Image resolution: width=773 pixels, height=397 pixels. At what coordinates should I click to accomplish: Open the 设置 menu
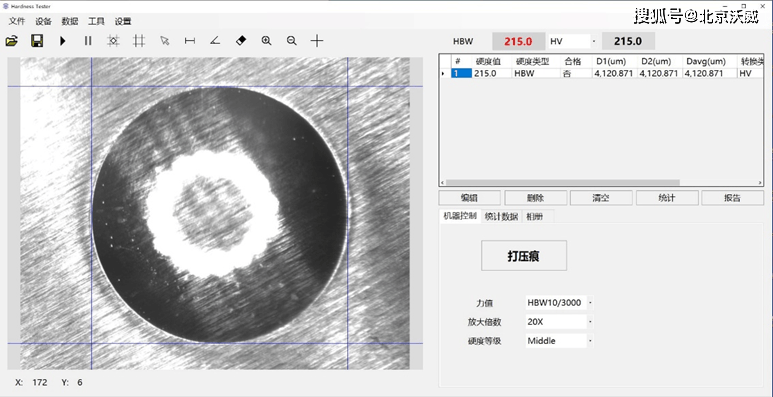coord(123,21)
